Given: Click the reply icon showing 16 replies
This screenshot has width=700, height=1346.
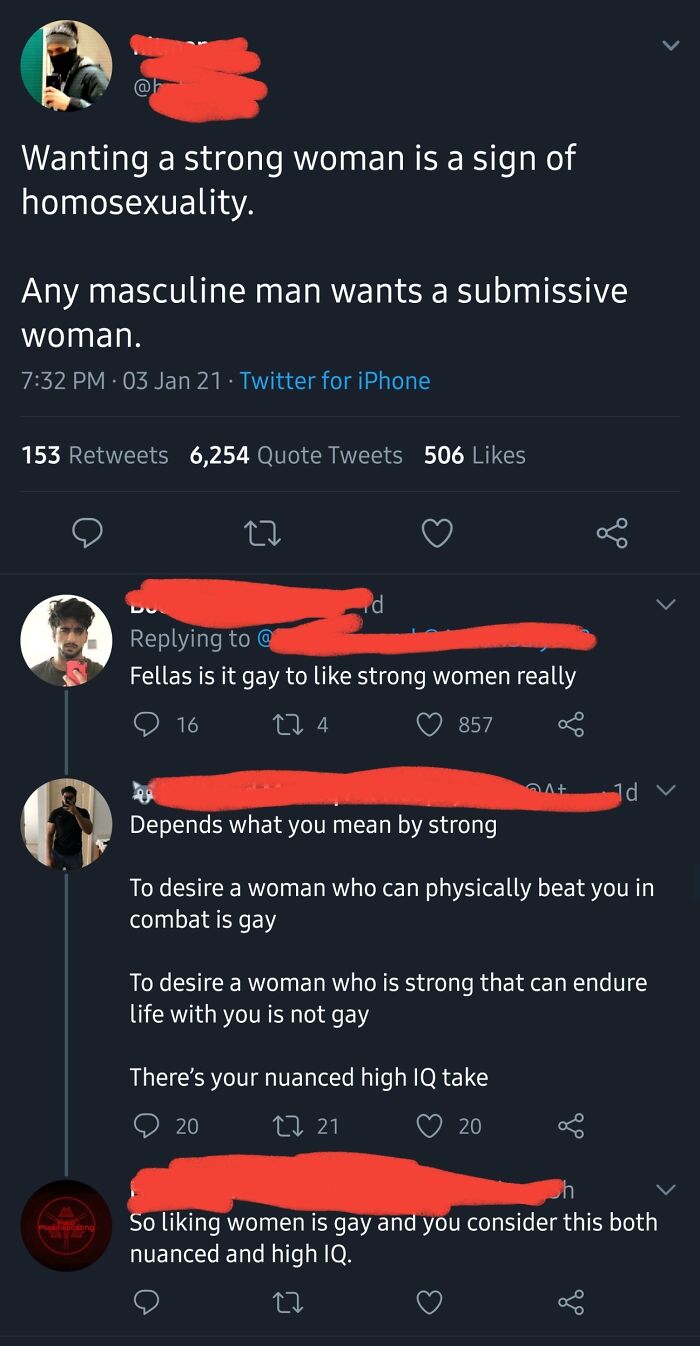Looking at the screenshot, I should (x=146, y=724).
